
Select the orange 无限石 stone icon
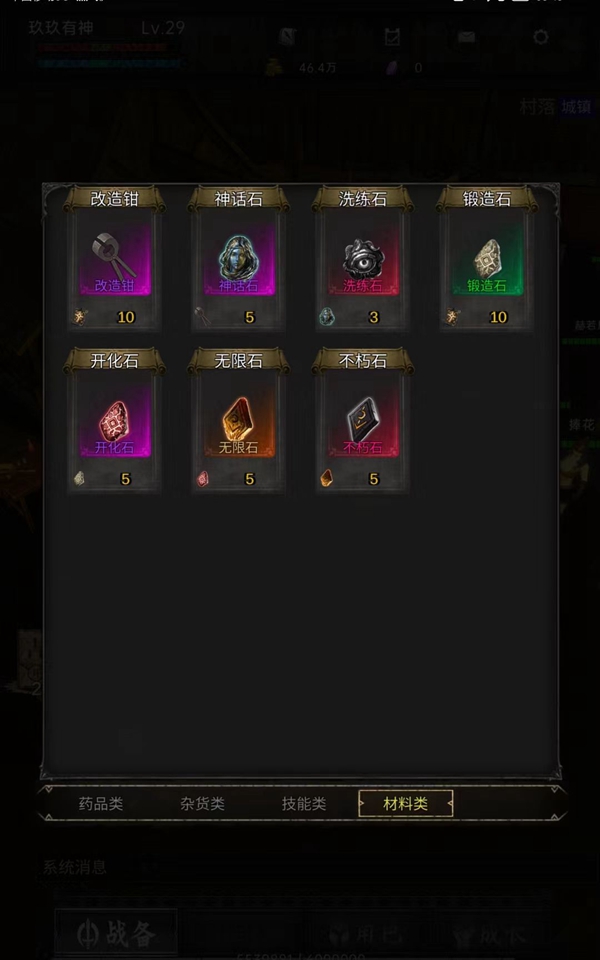pyautogui.click(x=239, y=421)
